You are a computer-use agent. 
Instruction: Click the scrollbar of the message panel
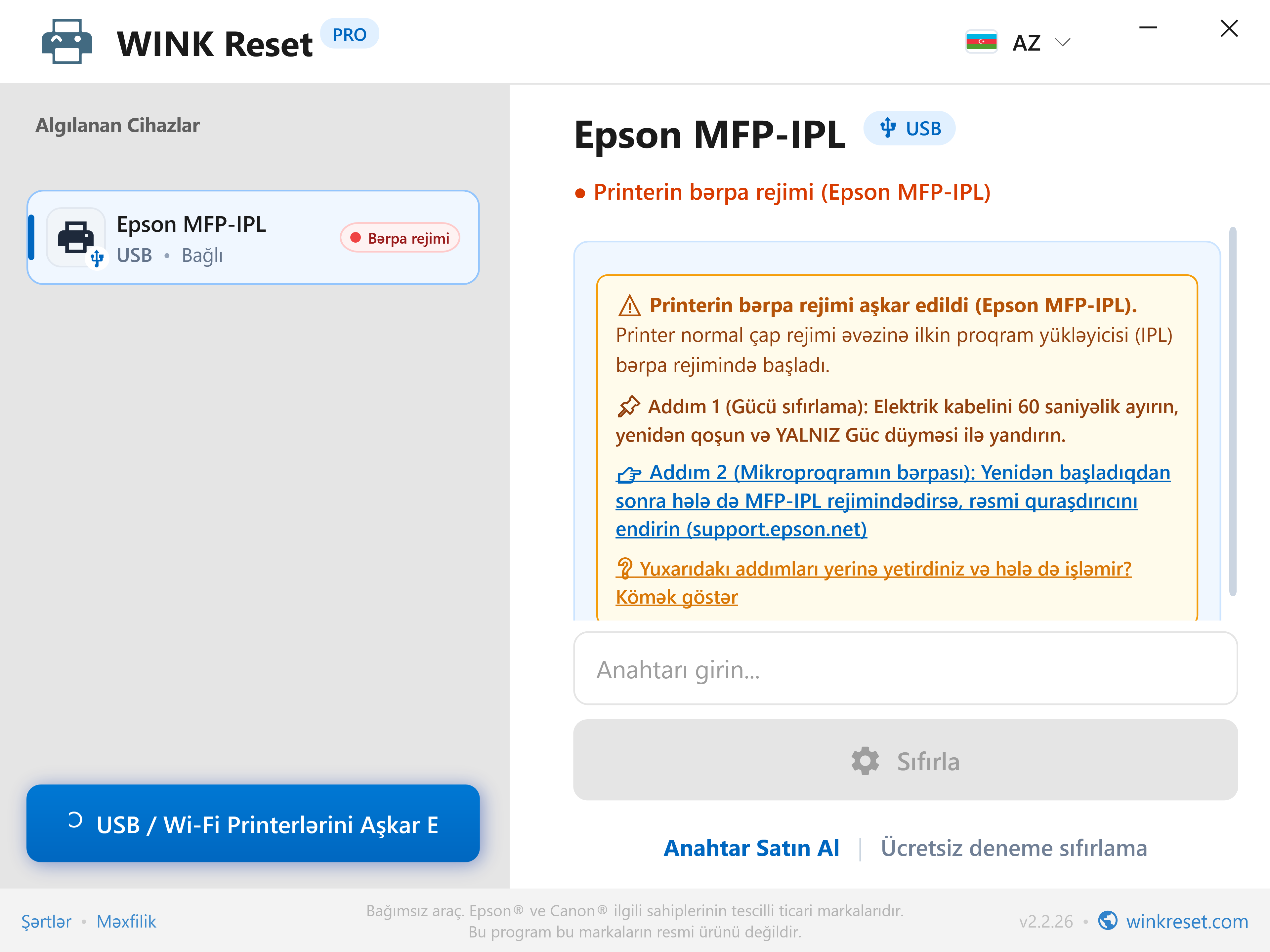point(1232,412)
